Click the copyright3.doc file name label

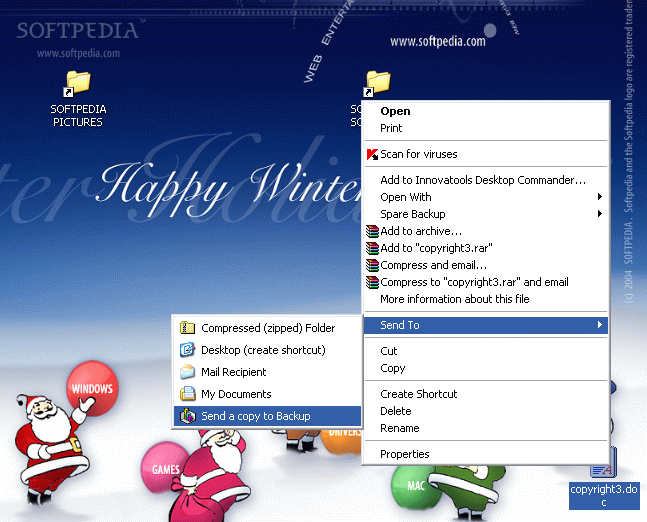pos(604,496)
